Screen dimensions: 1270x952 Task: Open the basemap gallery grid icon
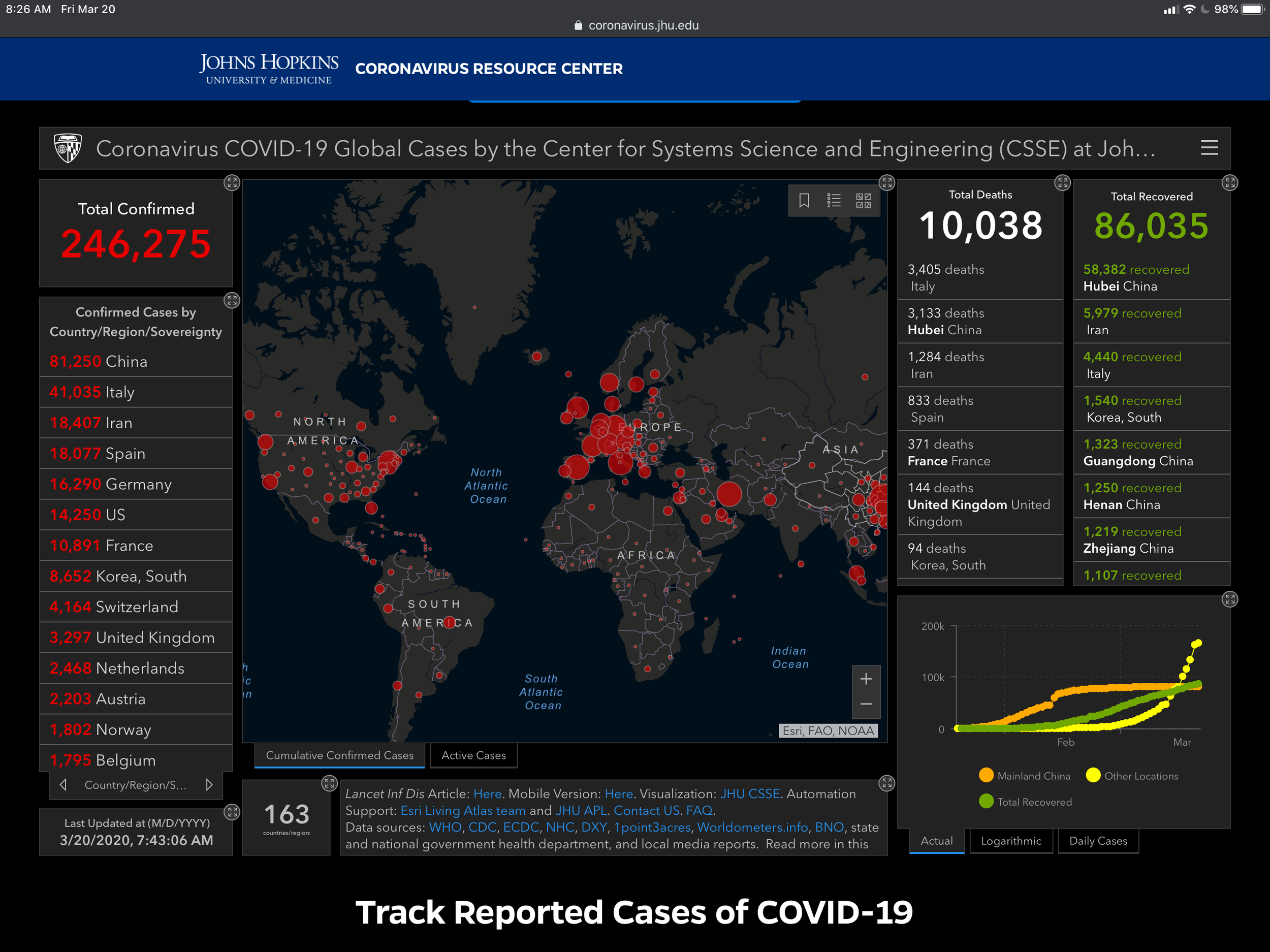tap(864, 200)
